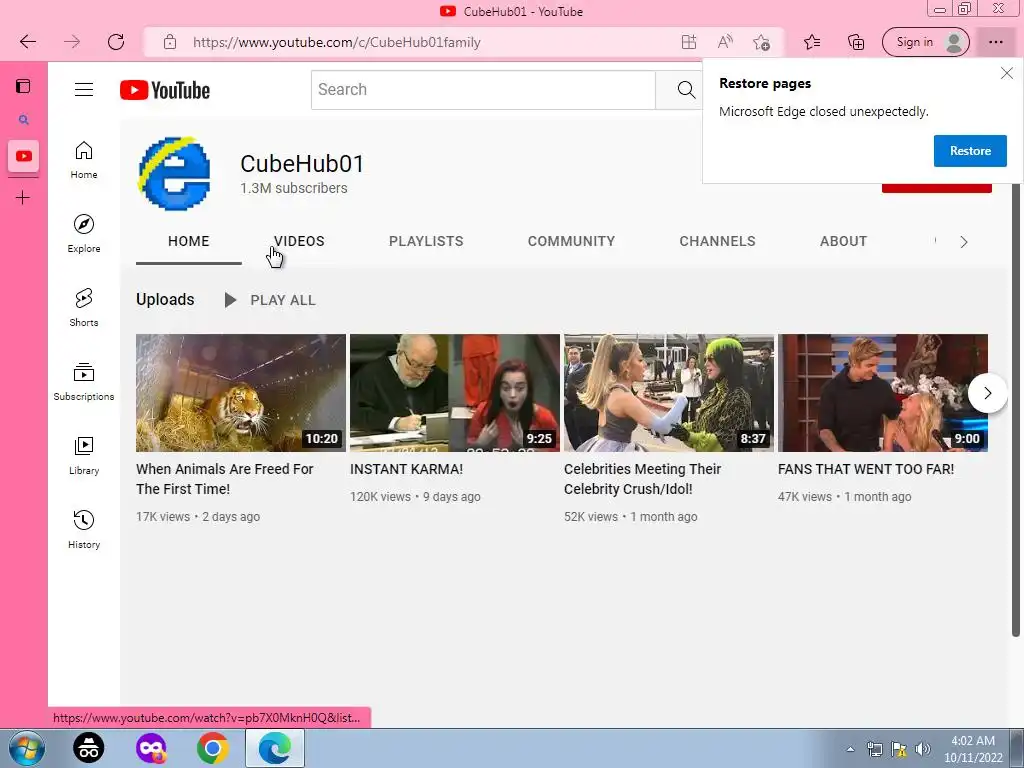Open the sidebar search tab icon
The width and height of the screenshot is (1024, 768).
[x=24, y=120]
